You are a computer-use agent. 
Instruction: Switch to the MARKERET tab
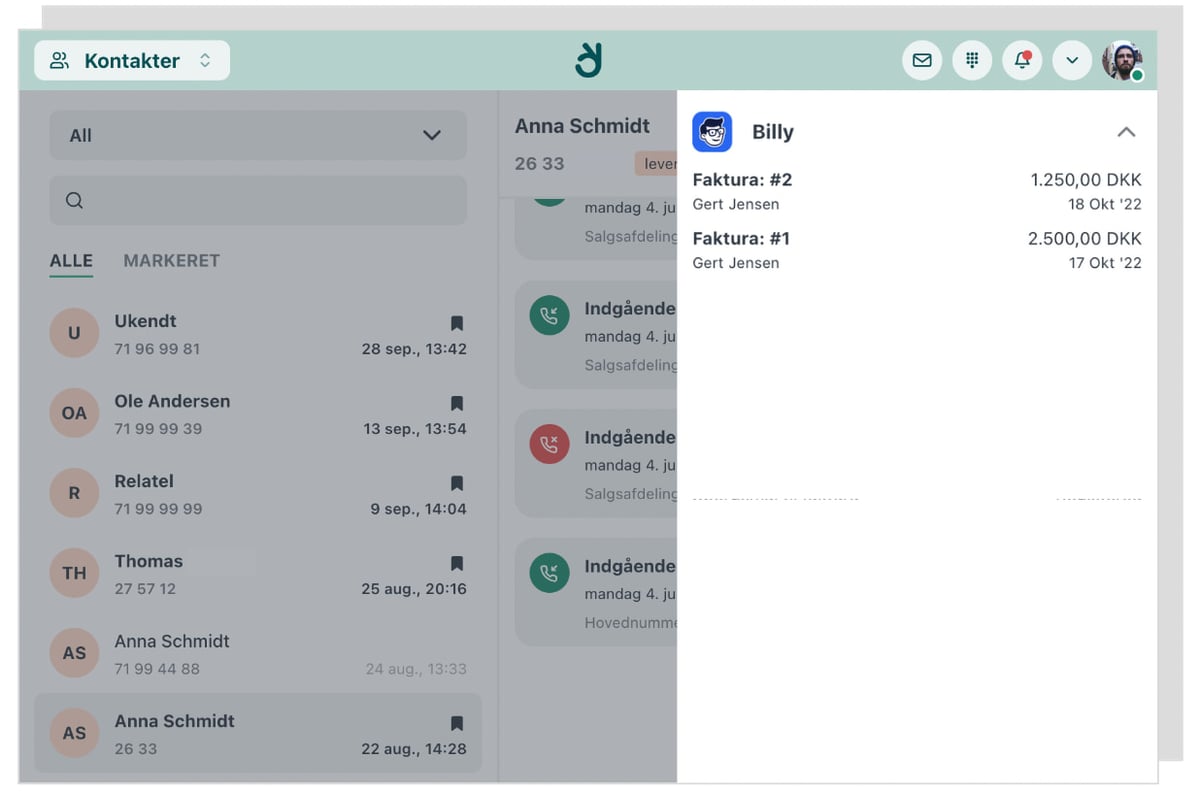(x=171, y=261)
